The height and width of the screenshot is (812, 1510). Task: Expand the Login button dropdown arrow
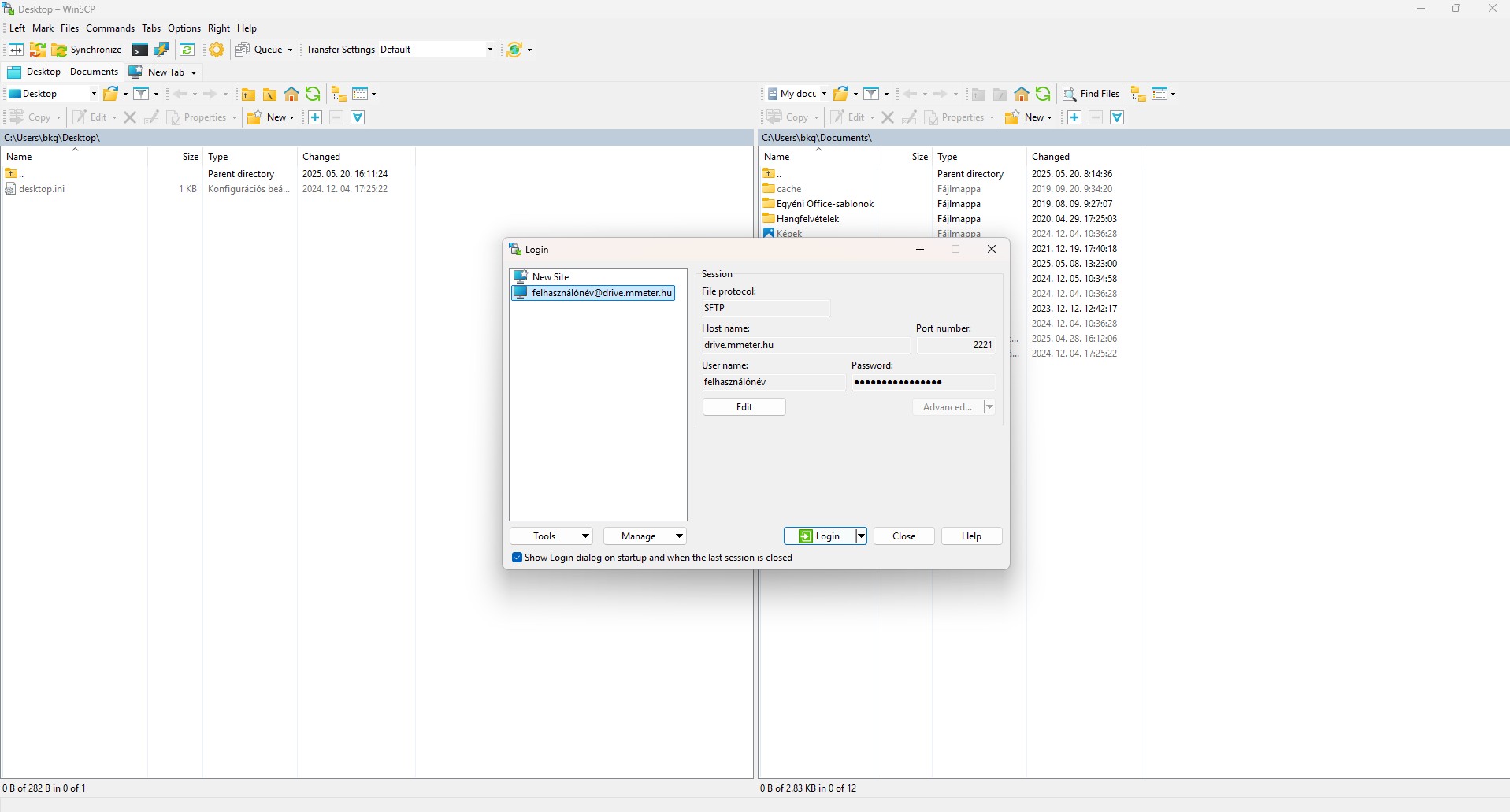click(x=861, y=536)
